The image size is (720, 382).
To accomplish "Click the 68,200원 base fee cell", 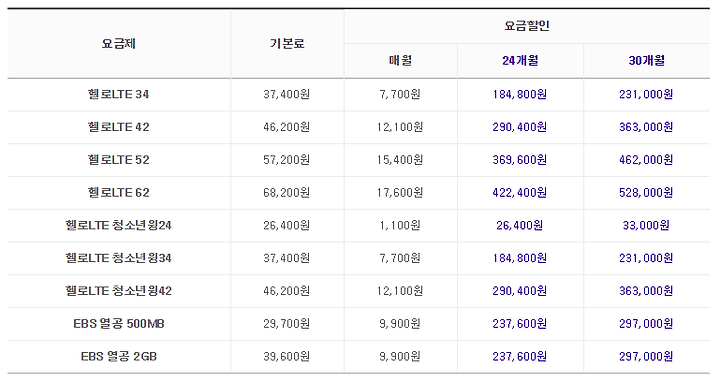I will click(x=287, y=192).
